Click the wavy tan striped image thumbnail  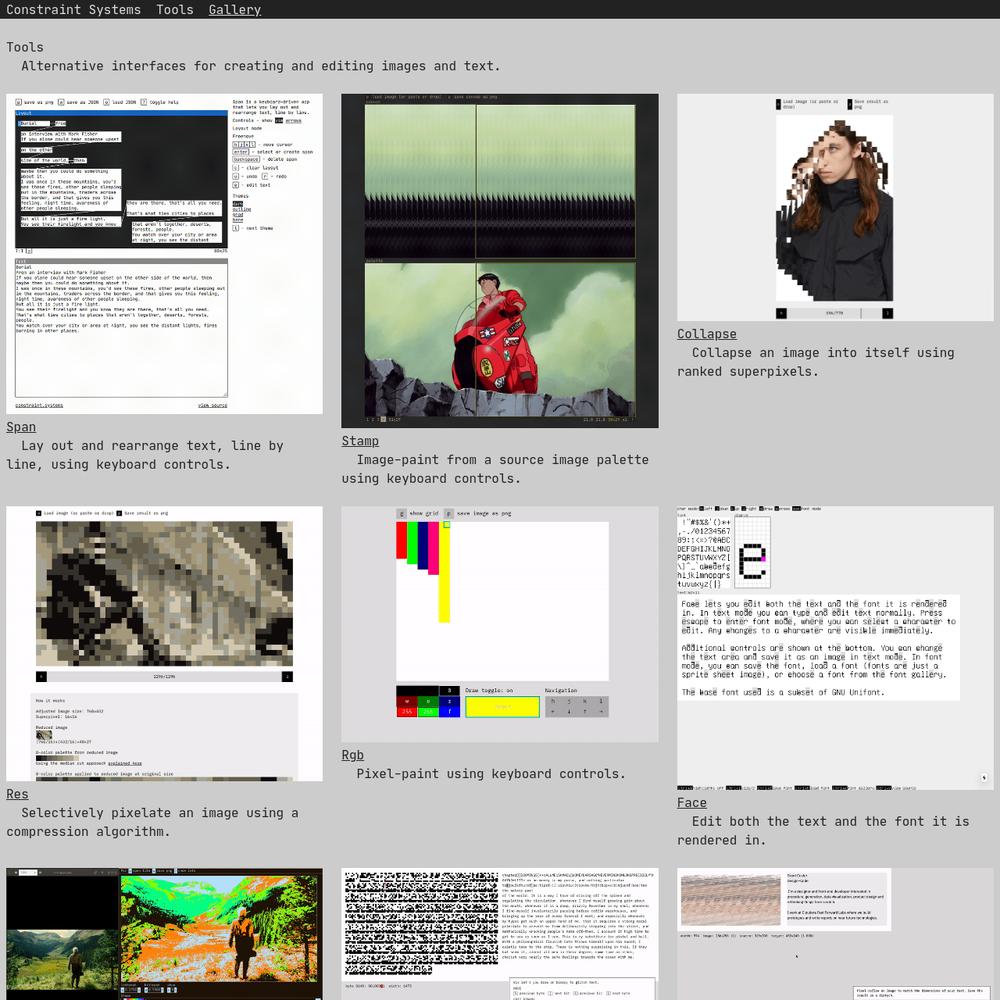click(x=835, y=934)
